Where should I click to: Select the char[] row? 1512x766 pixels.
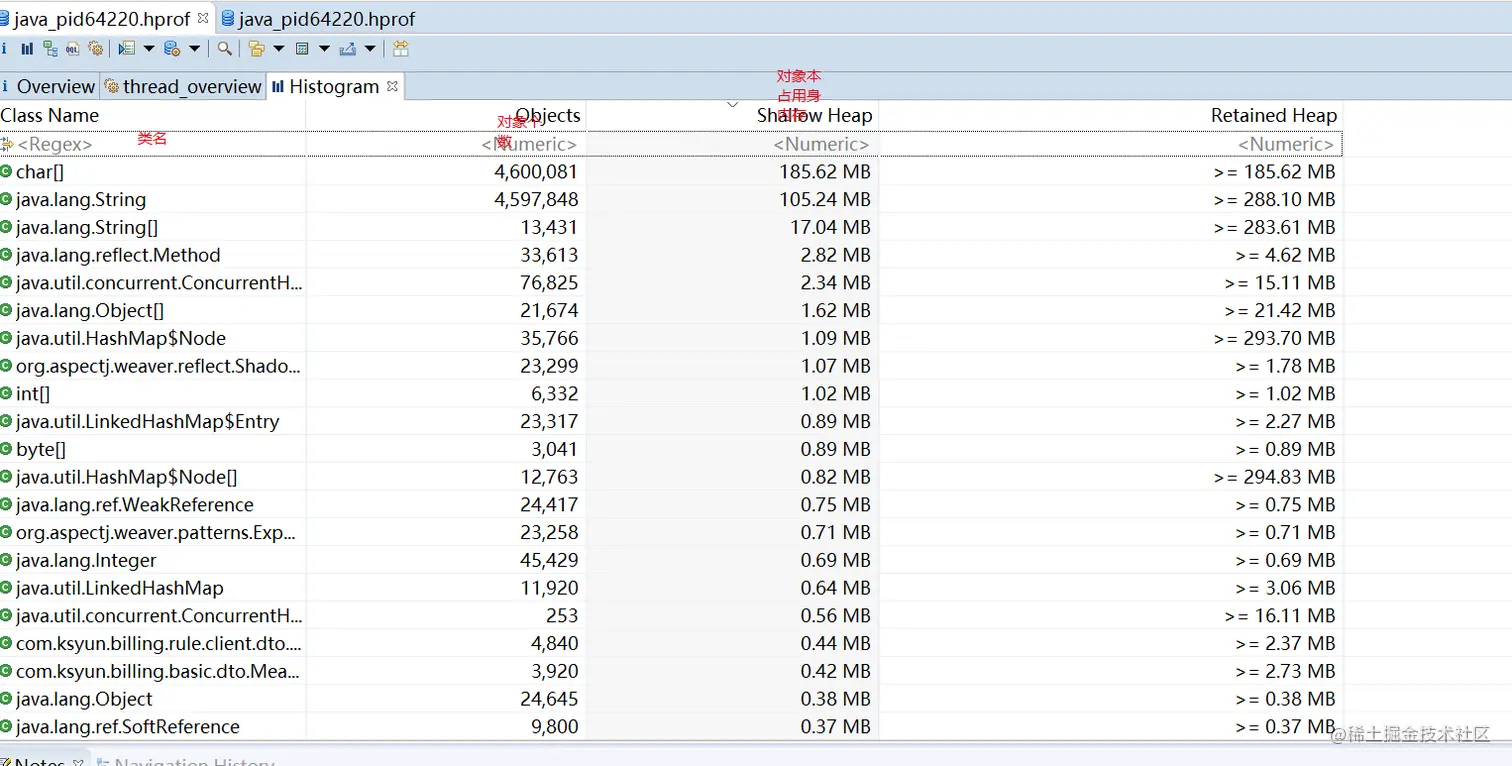[671, 171]
